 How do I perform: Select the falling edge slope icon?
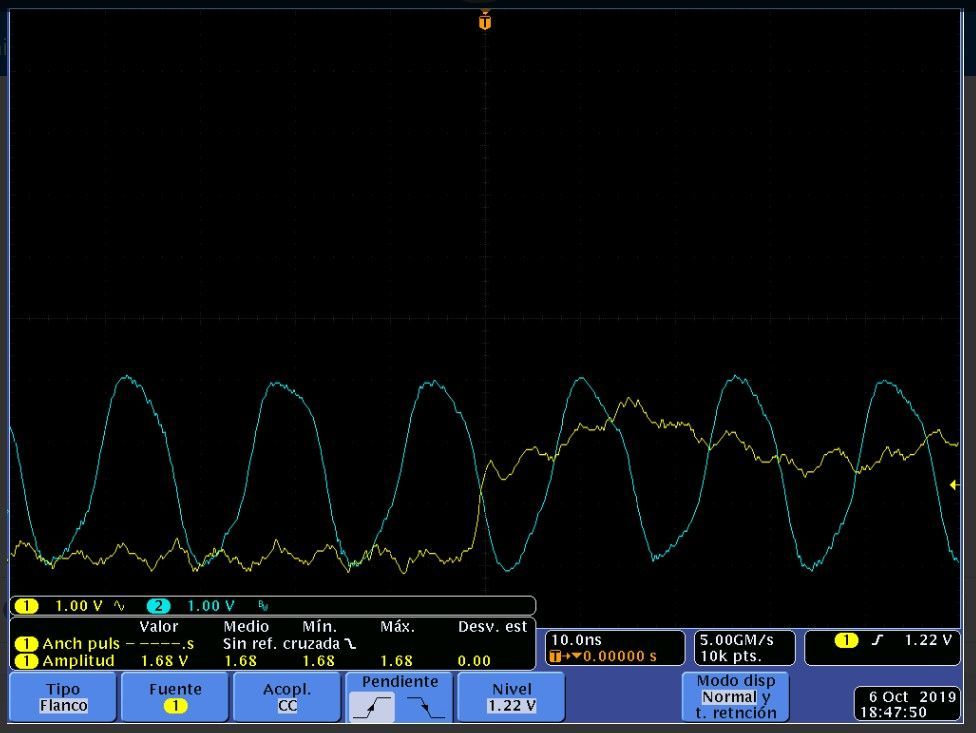click(426, 707)
